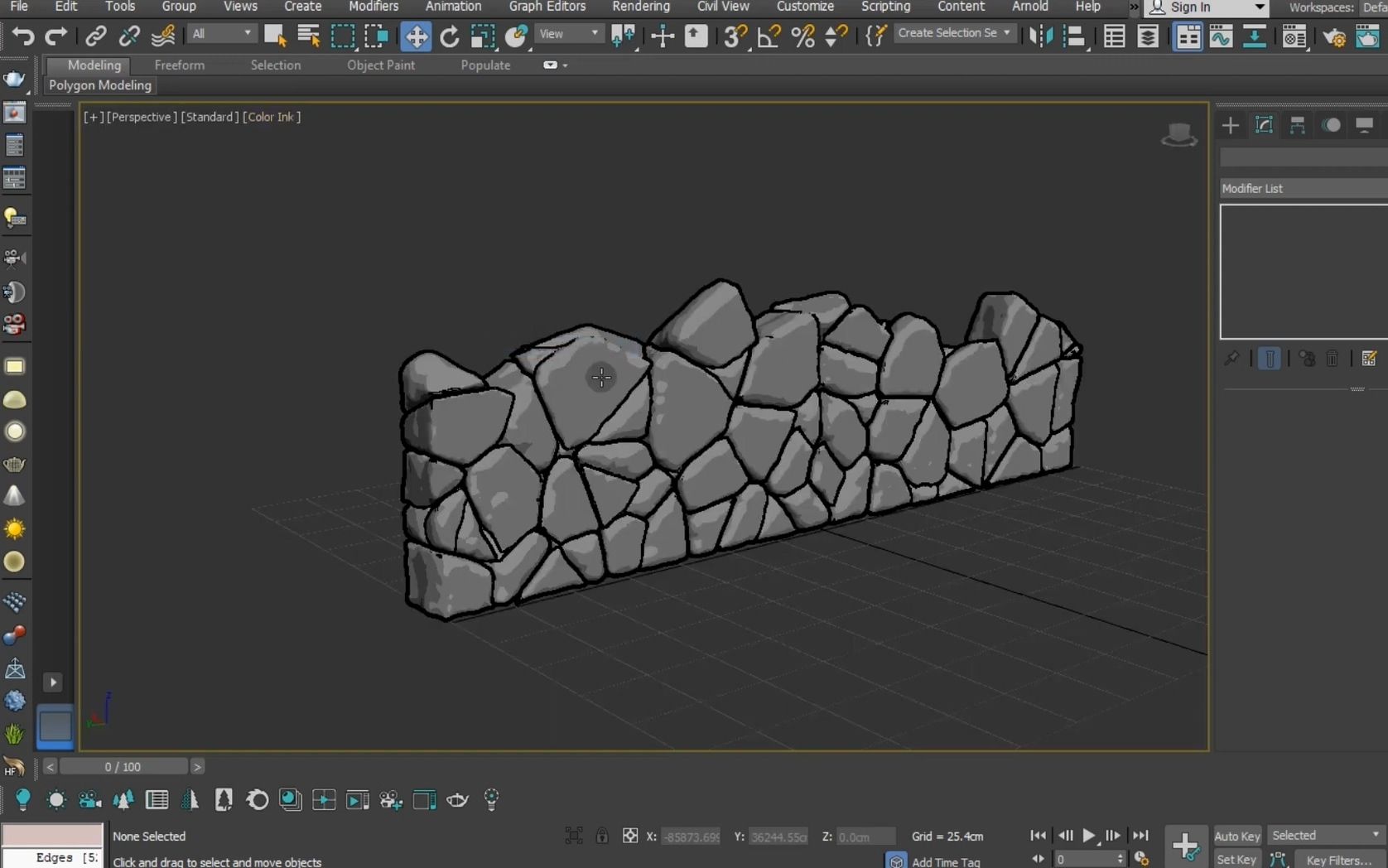The height and width of the screenshot is (868, 1388).
Task: Open the All selection filter dropdown
Action: click(x=221, y=34)
